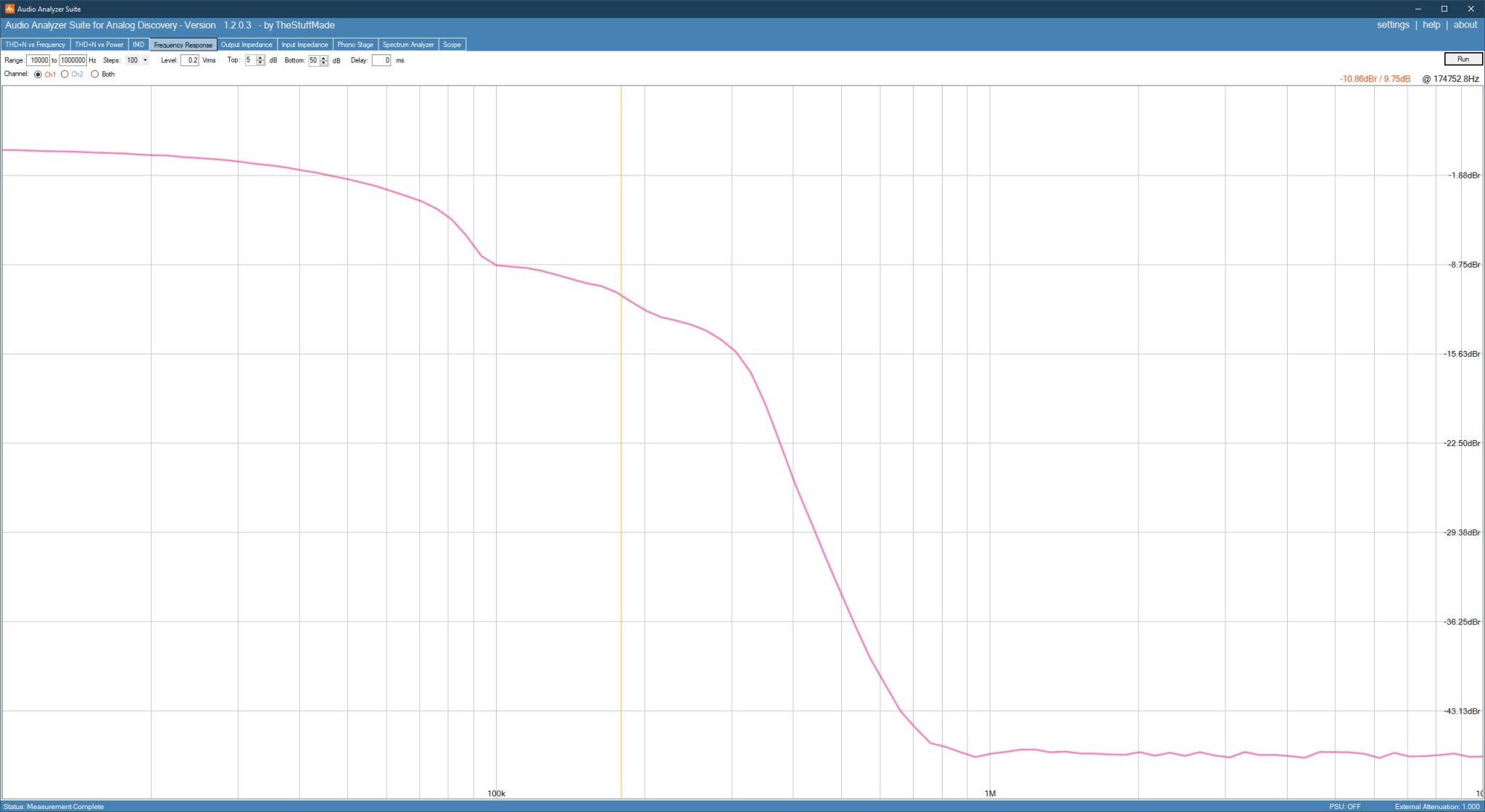Image resolution: width=1485 pixels, height=812 pixels.
Task: Click the -15.63dBr axis label
Action: [1463, 354]
